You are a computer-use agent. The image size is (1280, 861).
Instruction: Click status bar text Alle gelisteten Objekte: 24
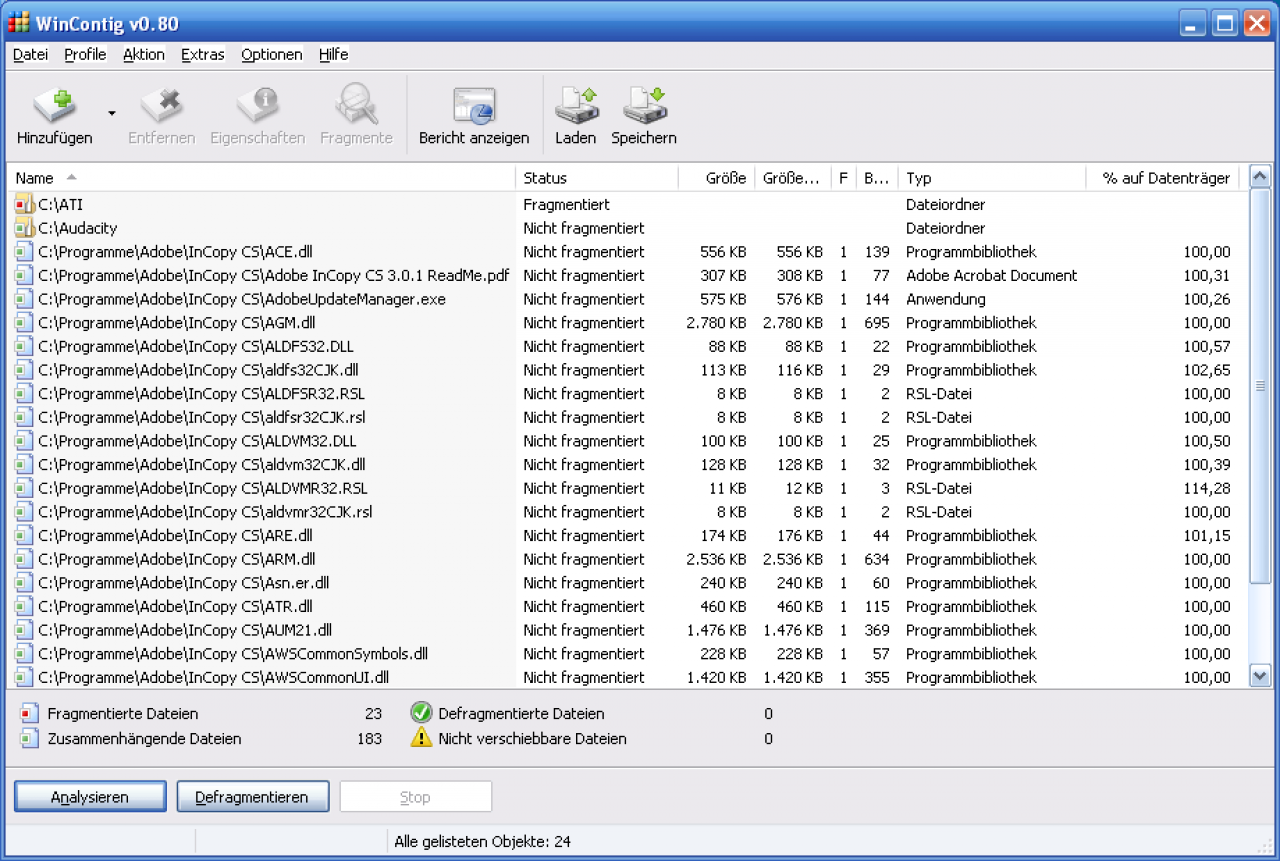(x=483, y=842)
